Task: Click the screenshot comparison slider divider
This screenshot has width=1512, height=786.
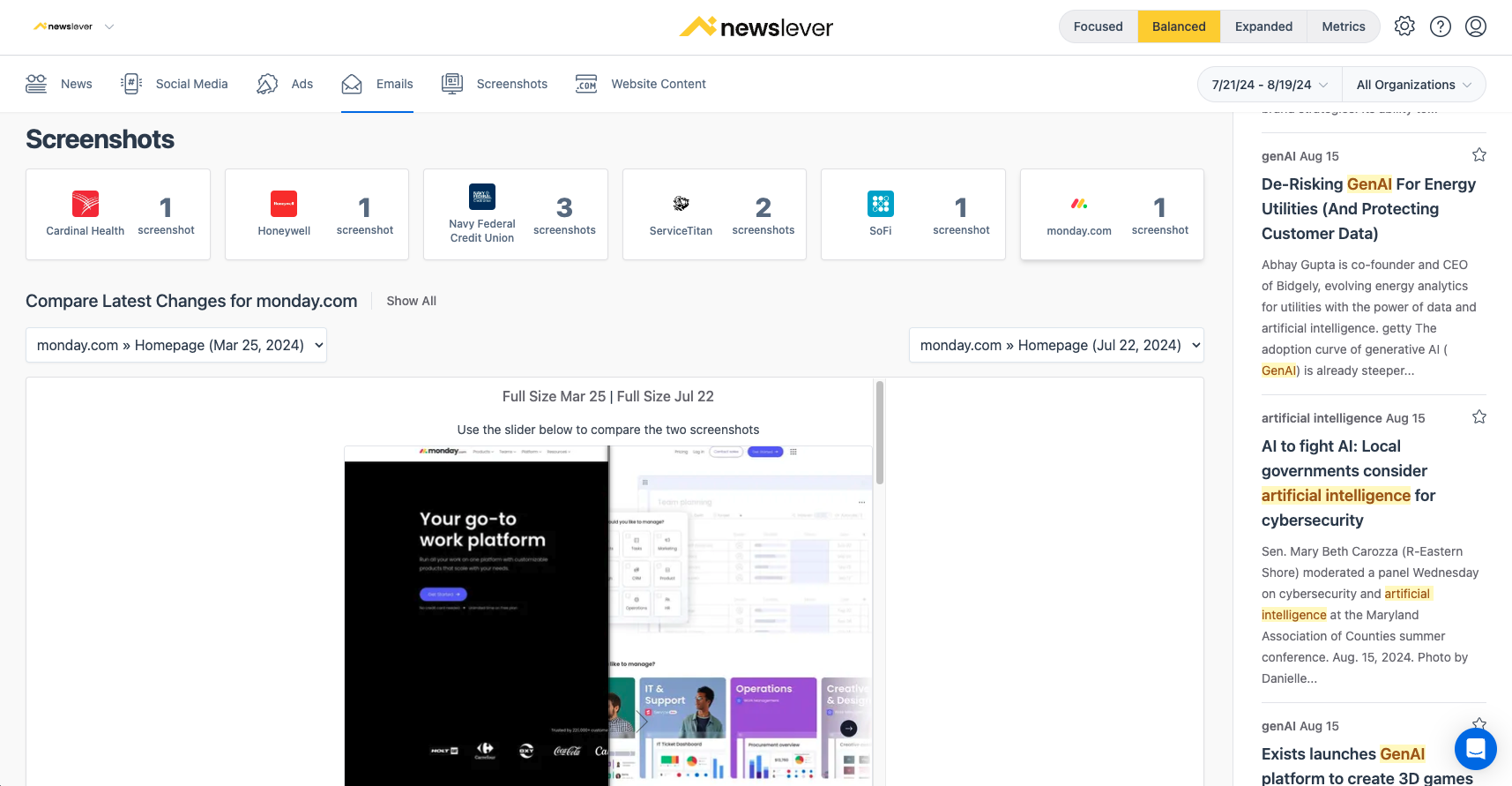Action: click(609, 616)
